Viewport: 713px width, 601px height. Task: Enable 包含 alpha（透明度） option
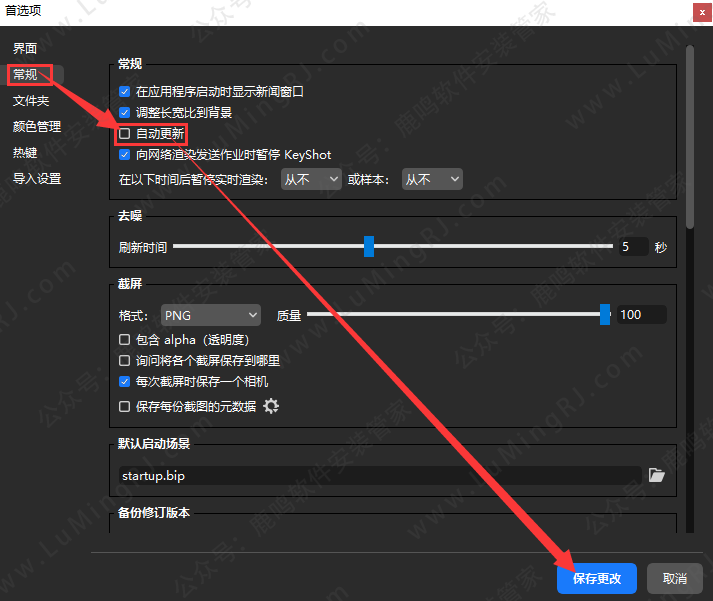pos(125,340)
